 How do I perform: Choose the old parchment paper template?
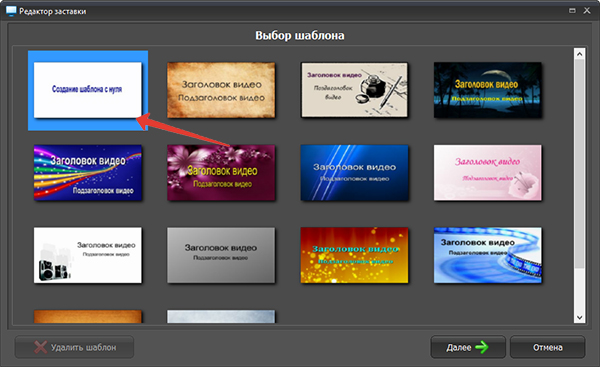point(221,90)
